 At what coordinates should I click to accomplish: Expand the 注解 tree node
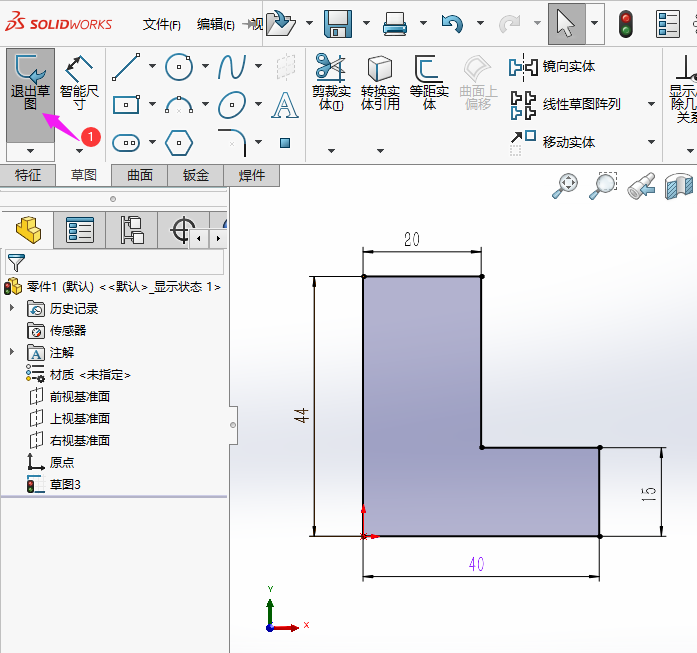12,352
